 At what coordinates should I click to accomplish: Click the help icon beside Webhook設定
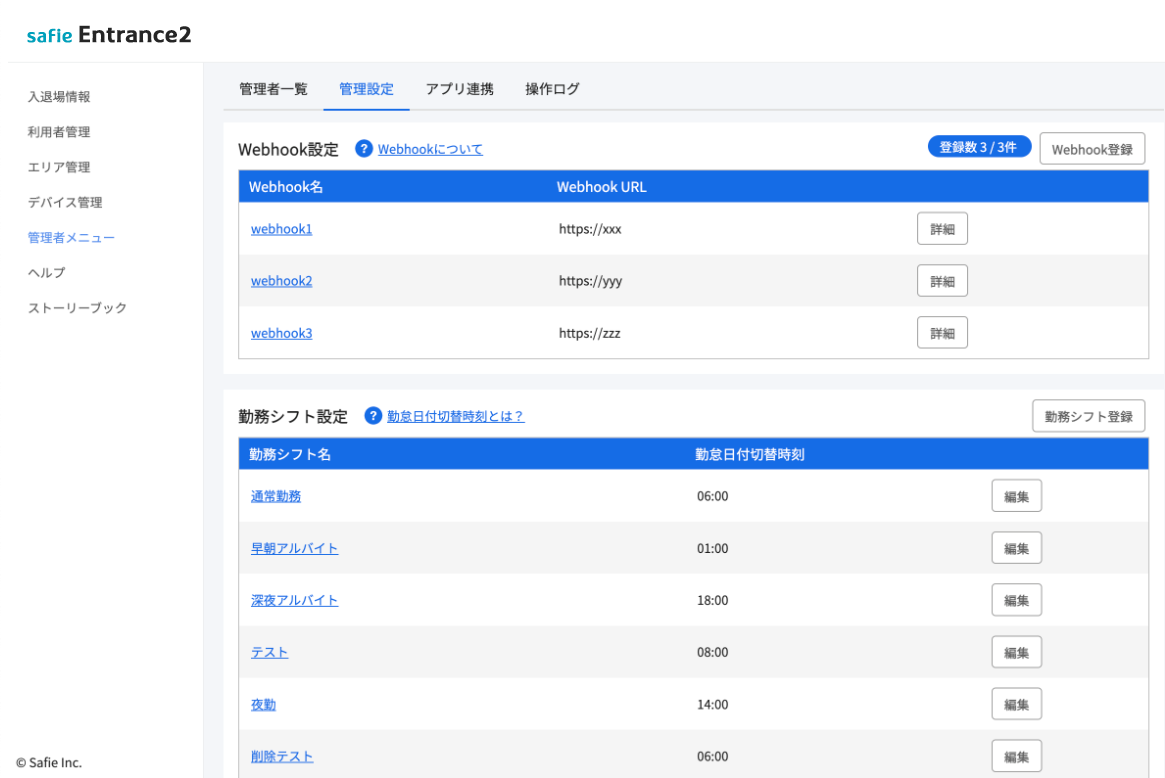tap(363, 149)
